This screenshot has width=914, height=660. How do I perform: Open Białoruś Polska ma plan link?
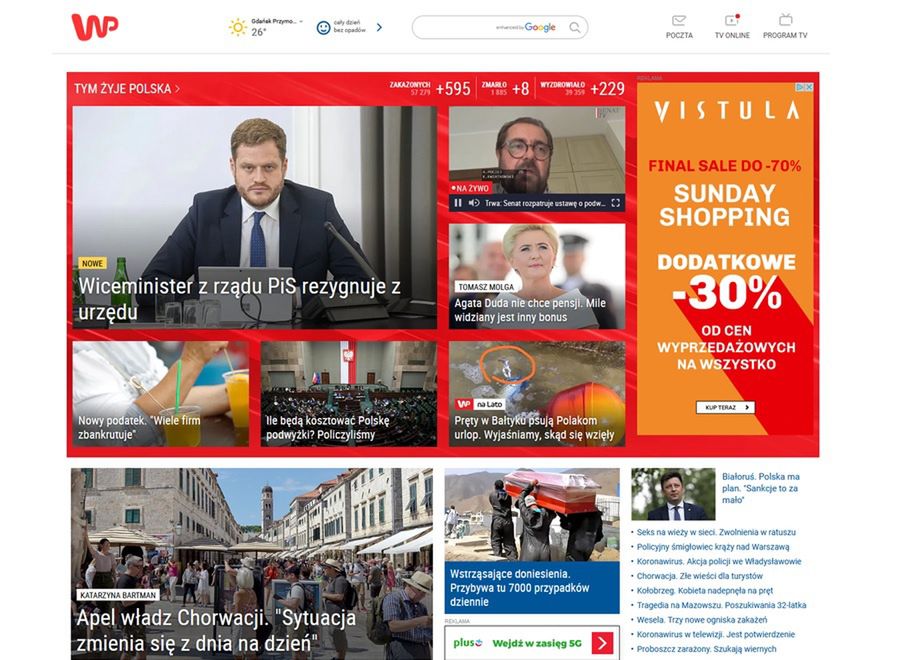tap(761, 488)
